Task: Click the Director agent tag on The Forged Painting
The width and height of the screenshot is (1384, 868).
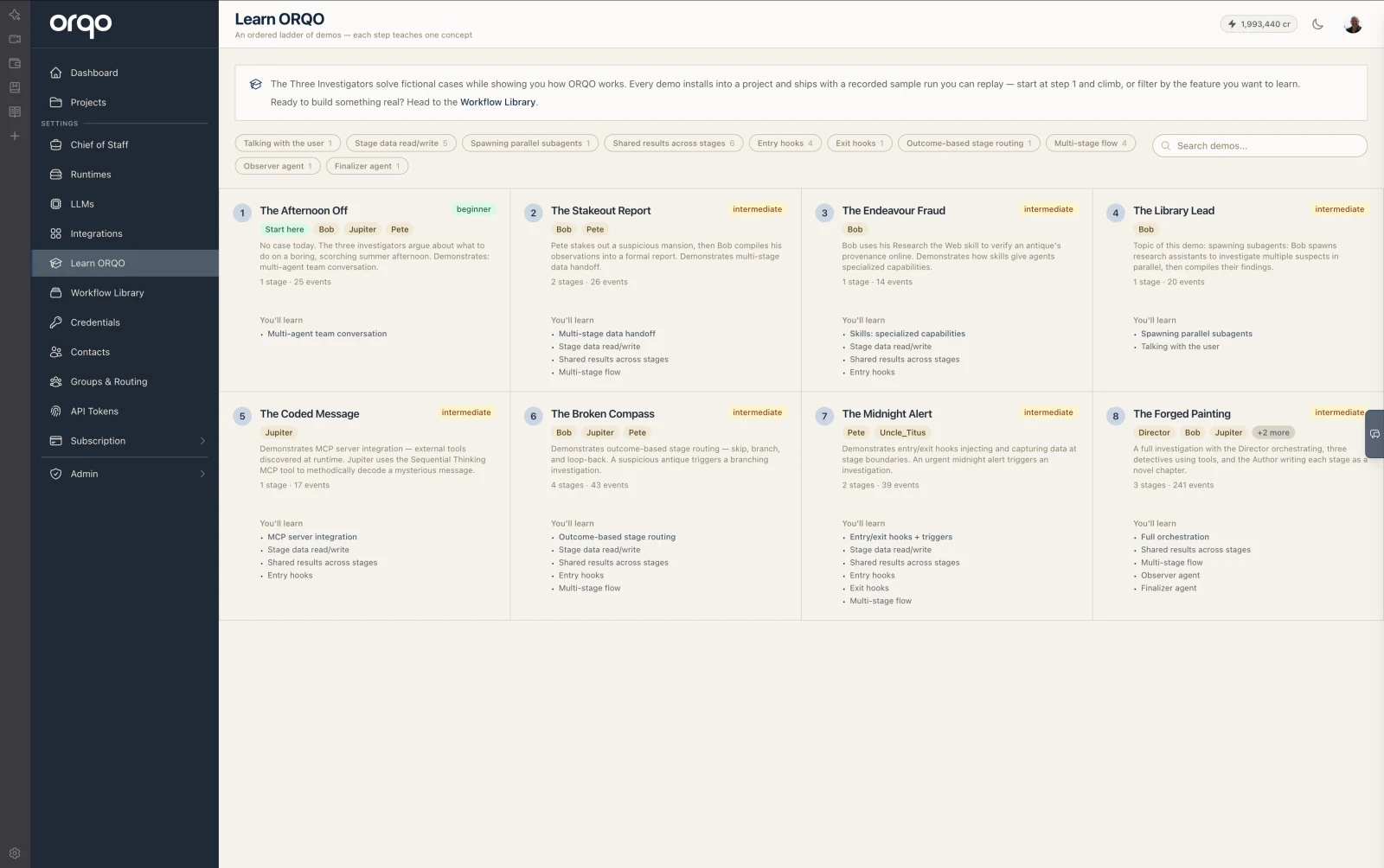Action: 1154,432
